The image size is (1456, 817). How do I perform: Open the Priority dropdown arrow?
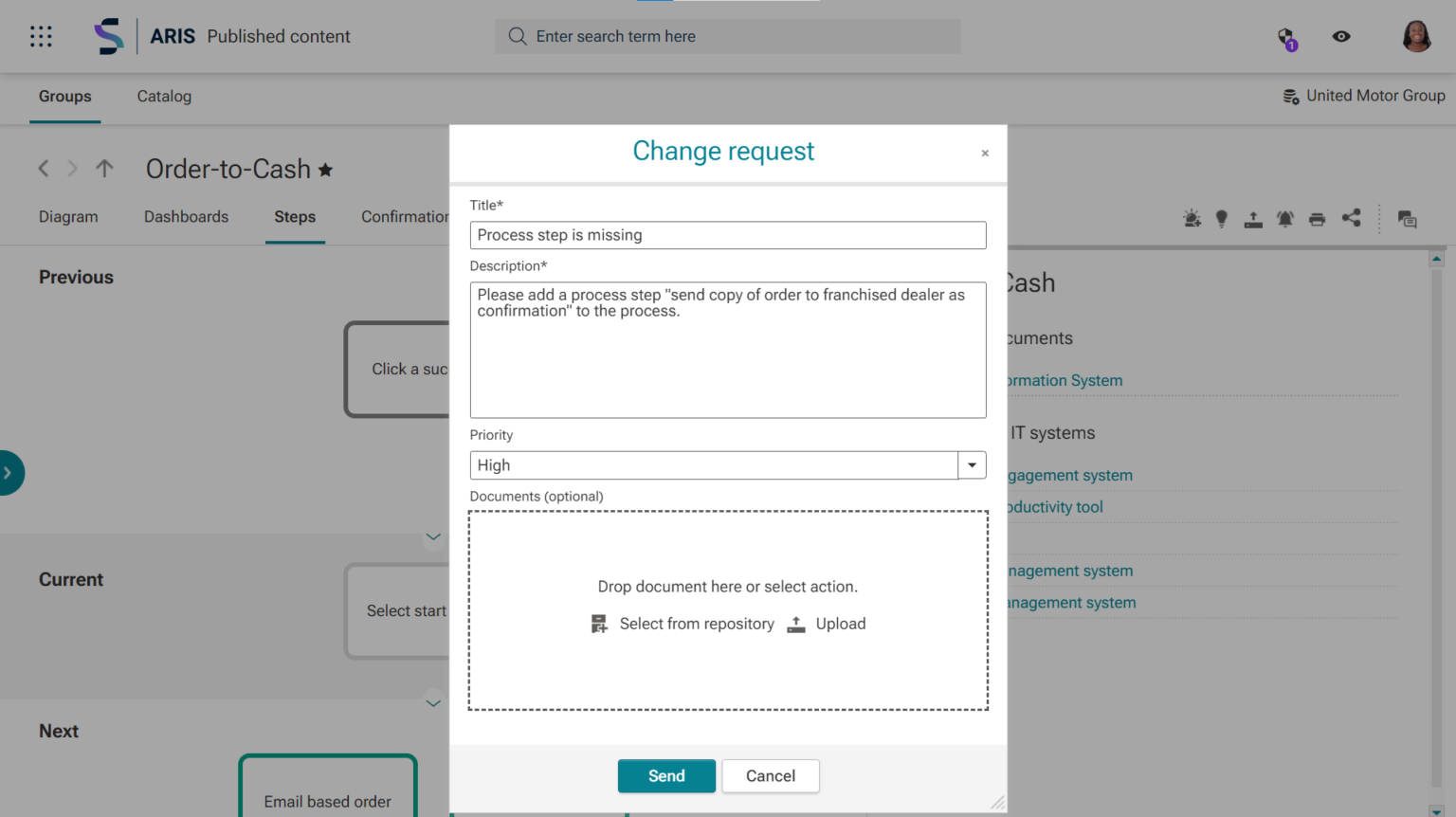point(972,465)
